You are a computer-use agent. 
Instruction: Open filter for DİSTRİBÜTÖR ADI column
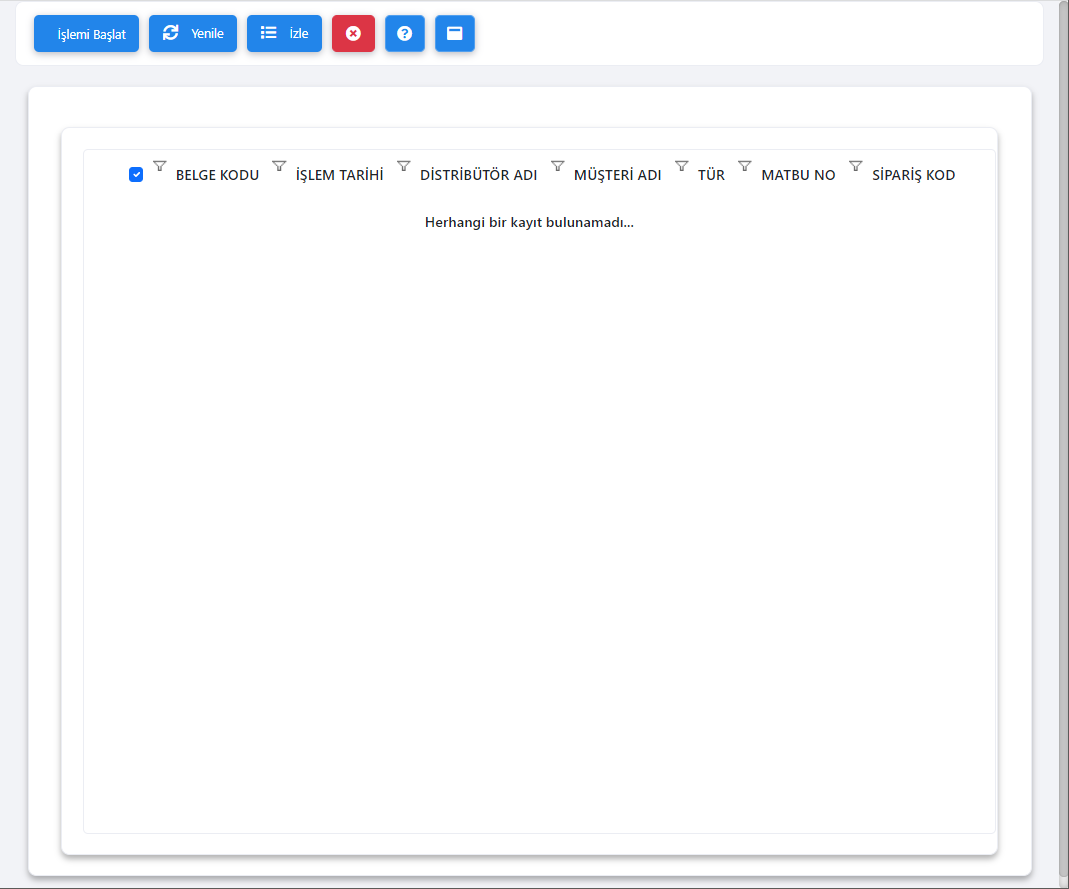point(403,166)
